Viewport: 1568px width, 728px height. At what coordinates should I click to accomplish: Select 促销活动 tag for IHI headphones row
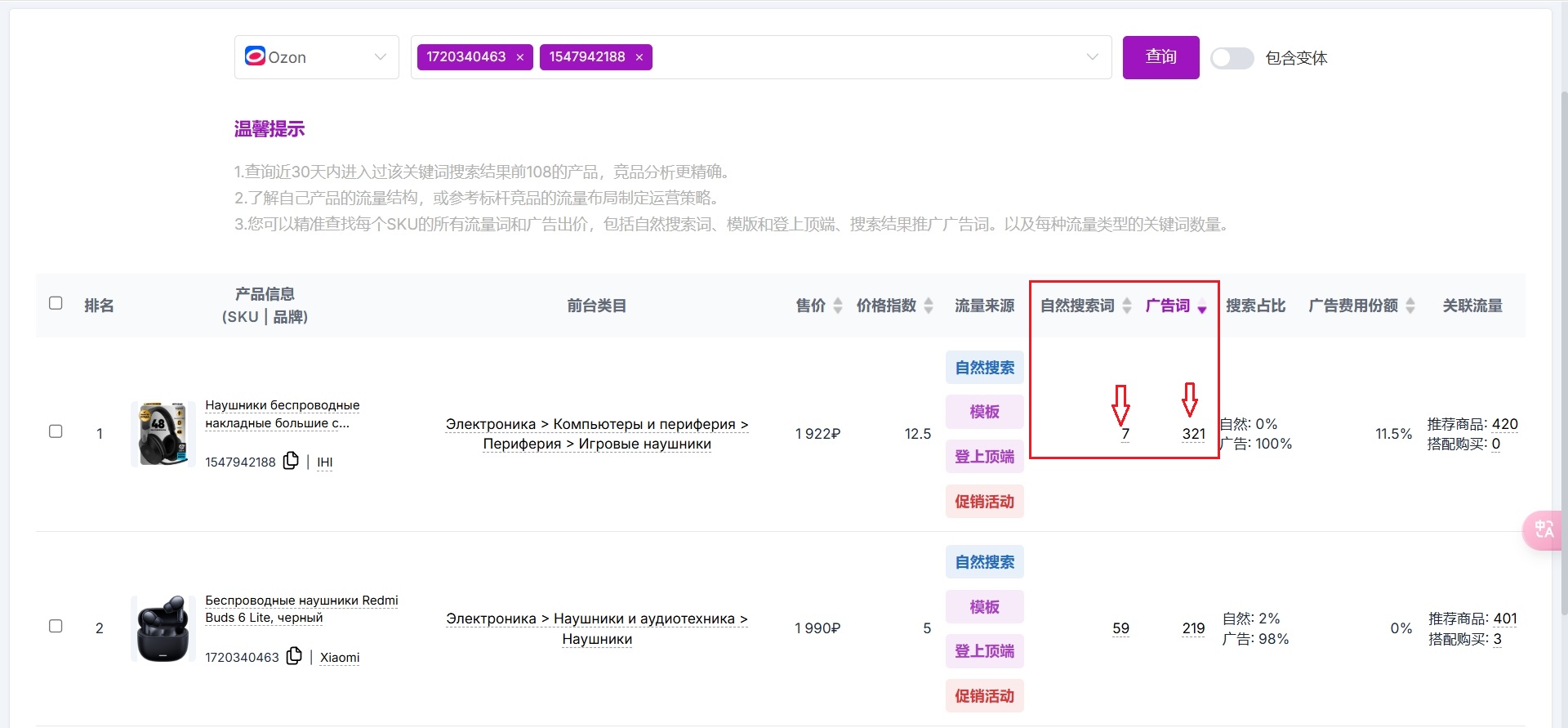(x=985, y=502)
